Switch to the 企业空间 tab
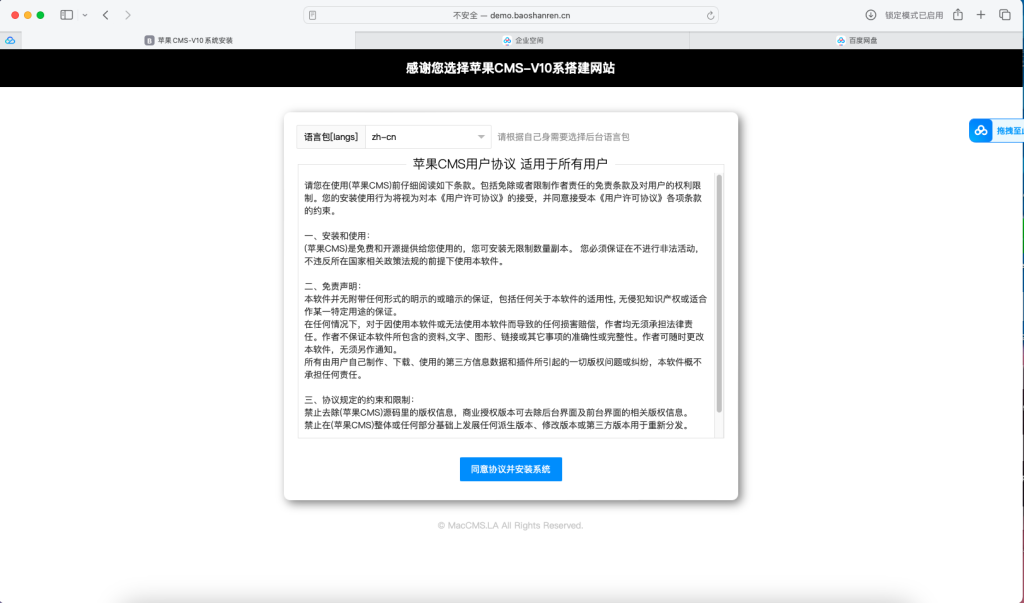Screen dimensions: 1024x603 pos(522,41)
